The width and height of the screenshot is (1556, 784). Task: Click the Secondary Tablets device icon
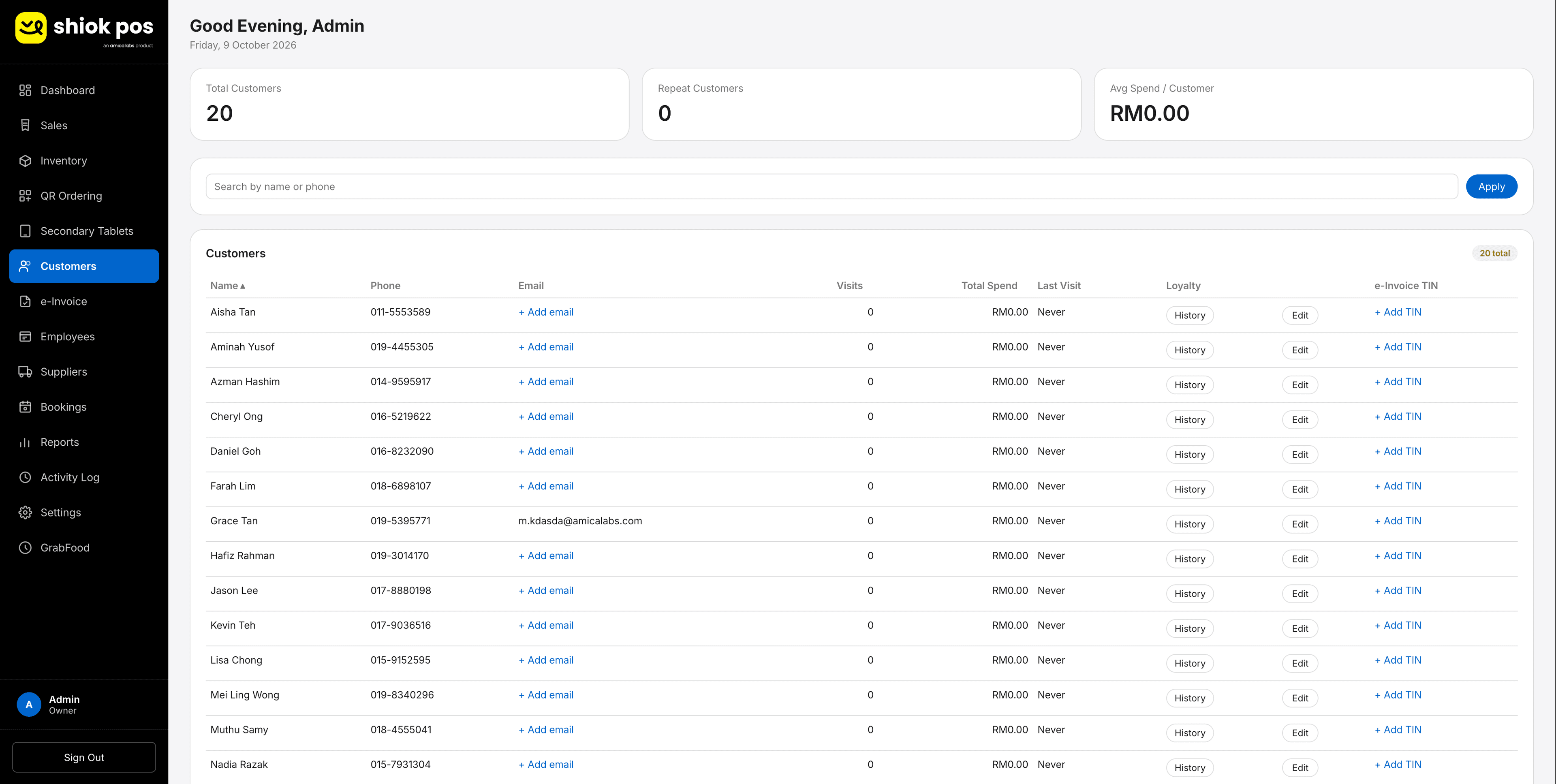point(25,231)
